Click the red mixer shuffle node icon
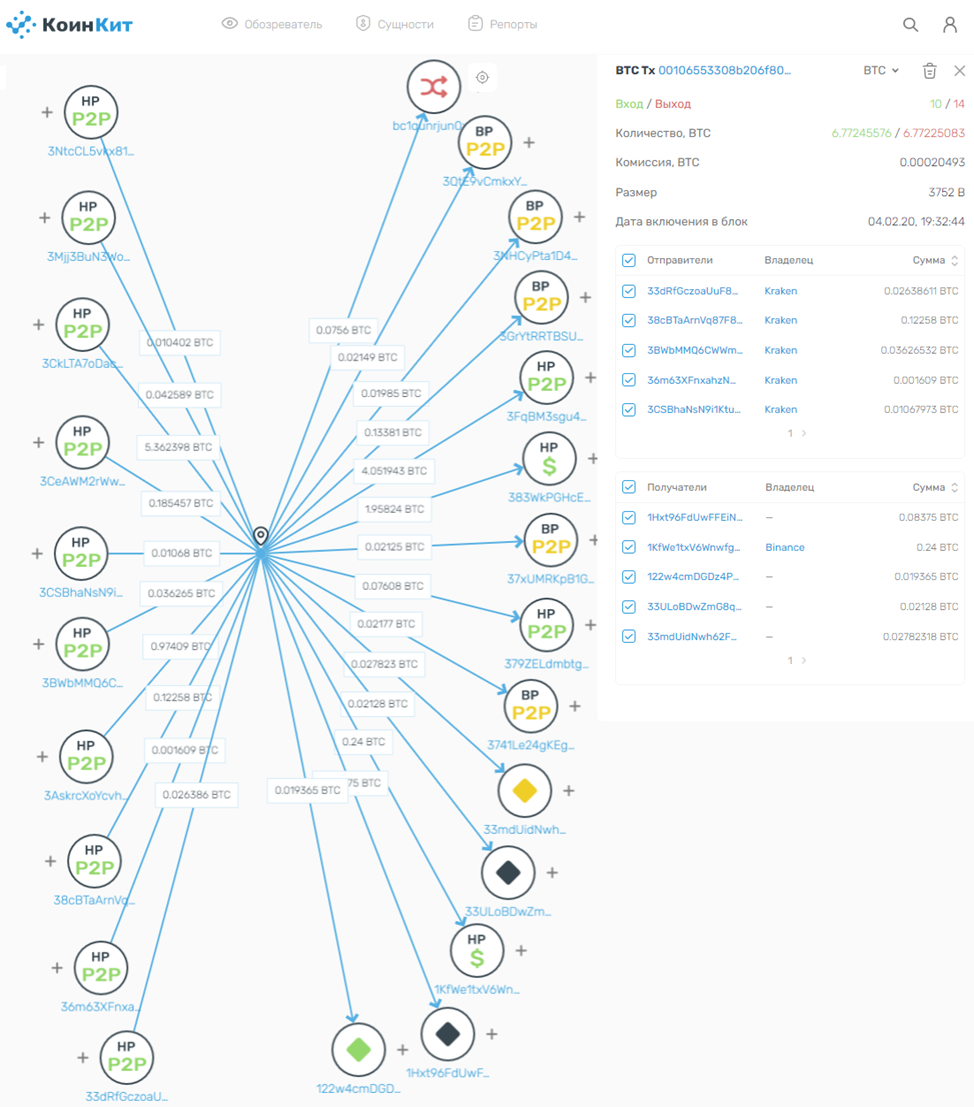974x1107 pixels. [x=433, y=87]
